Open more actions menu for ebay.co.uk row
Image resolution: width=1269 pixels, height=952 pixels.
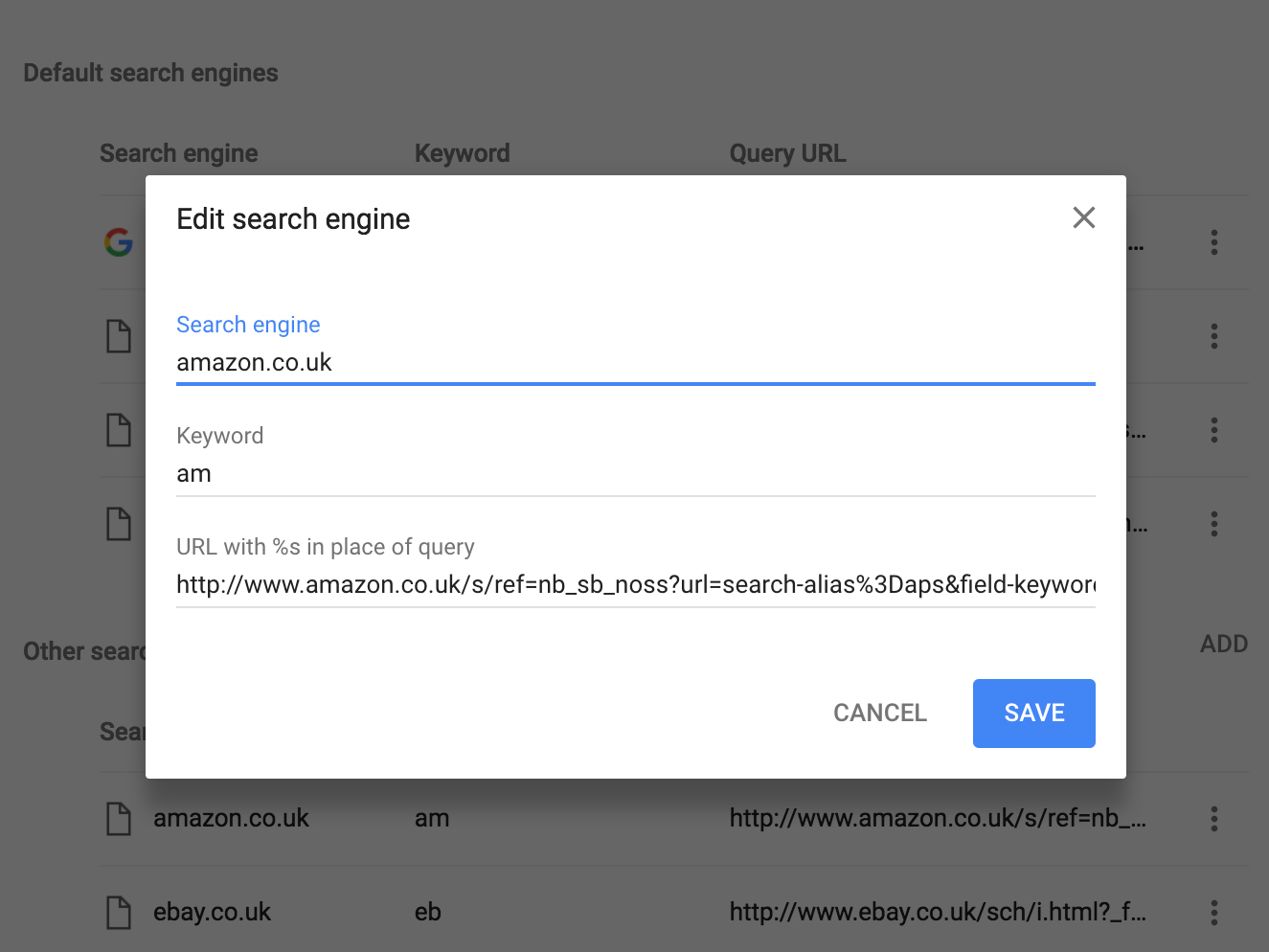1213,913
